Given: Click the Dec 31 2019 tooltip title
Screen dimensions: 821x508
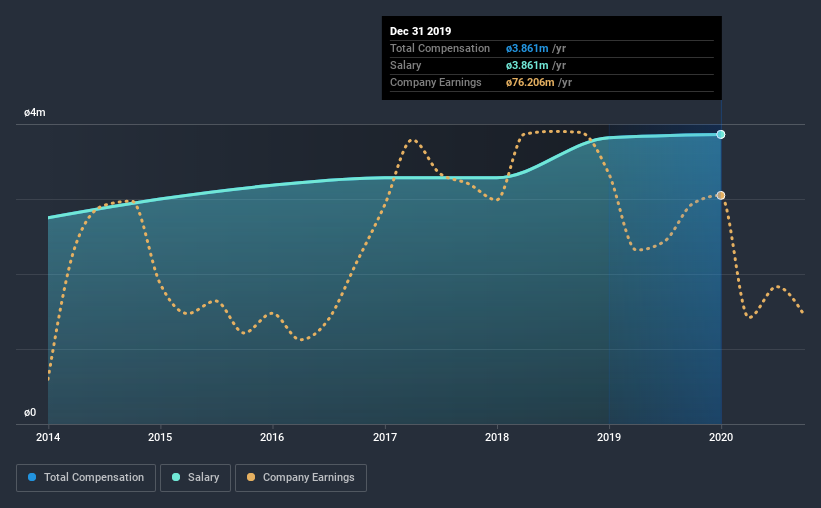Looking at the screenshot, I should pos(420,31).
